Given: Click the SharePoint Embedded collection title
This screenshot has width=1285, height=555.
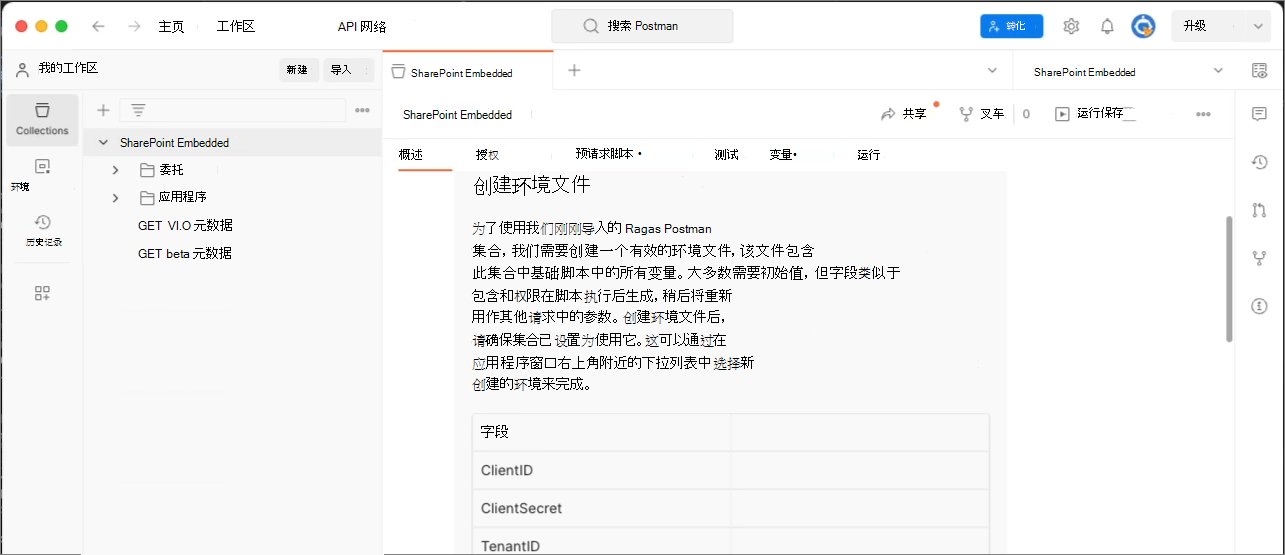Looking at the screenshot, I should point(457,115).
